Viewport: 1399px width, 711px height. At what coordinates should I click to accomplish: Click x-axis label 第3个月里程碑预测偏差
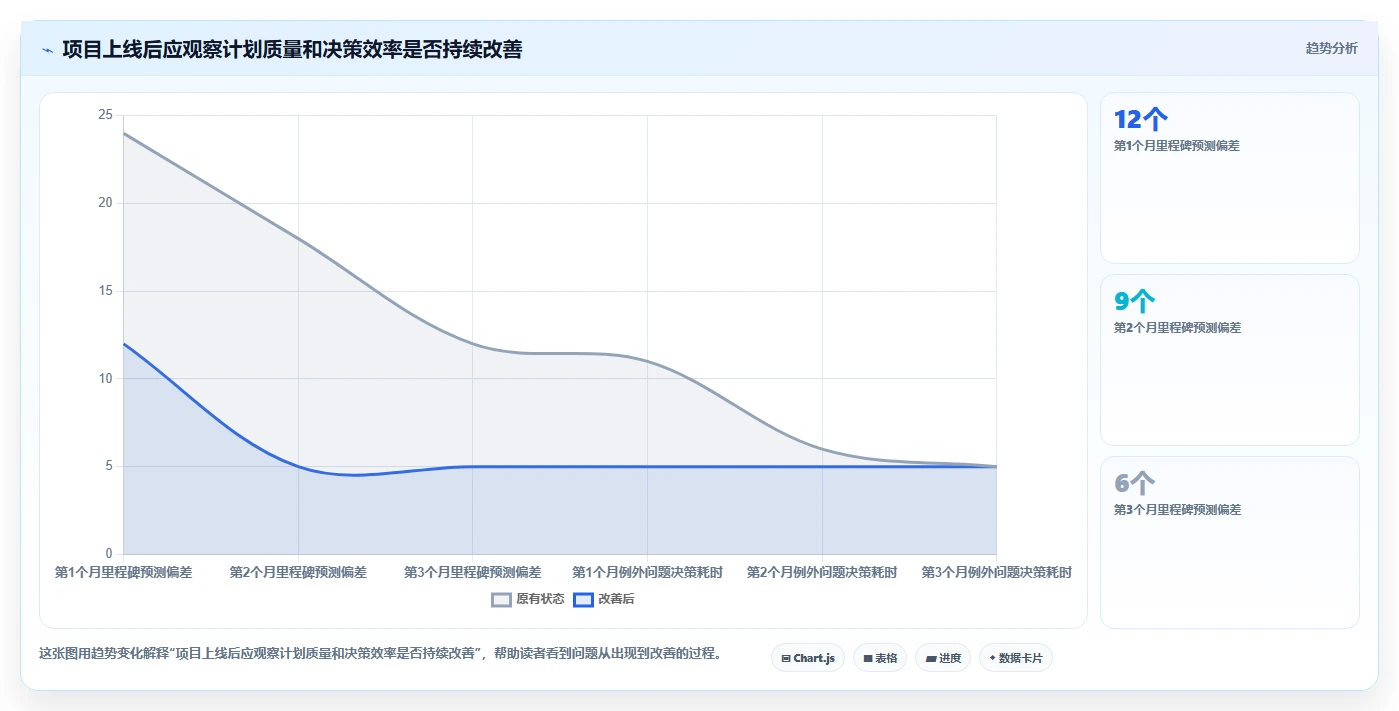pyautogui.click(x=472, y=572)
